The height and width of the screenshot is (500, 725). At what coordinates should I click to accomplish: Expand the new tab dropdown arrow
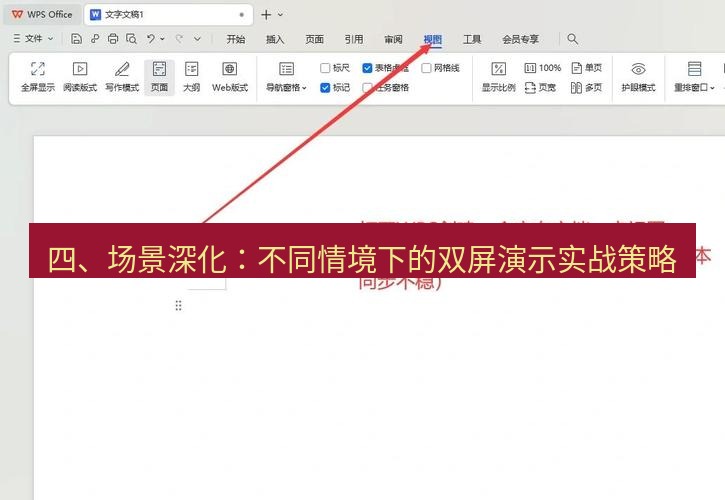pyautogui.click(x=280, y=15)
